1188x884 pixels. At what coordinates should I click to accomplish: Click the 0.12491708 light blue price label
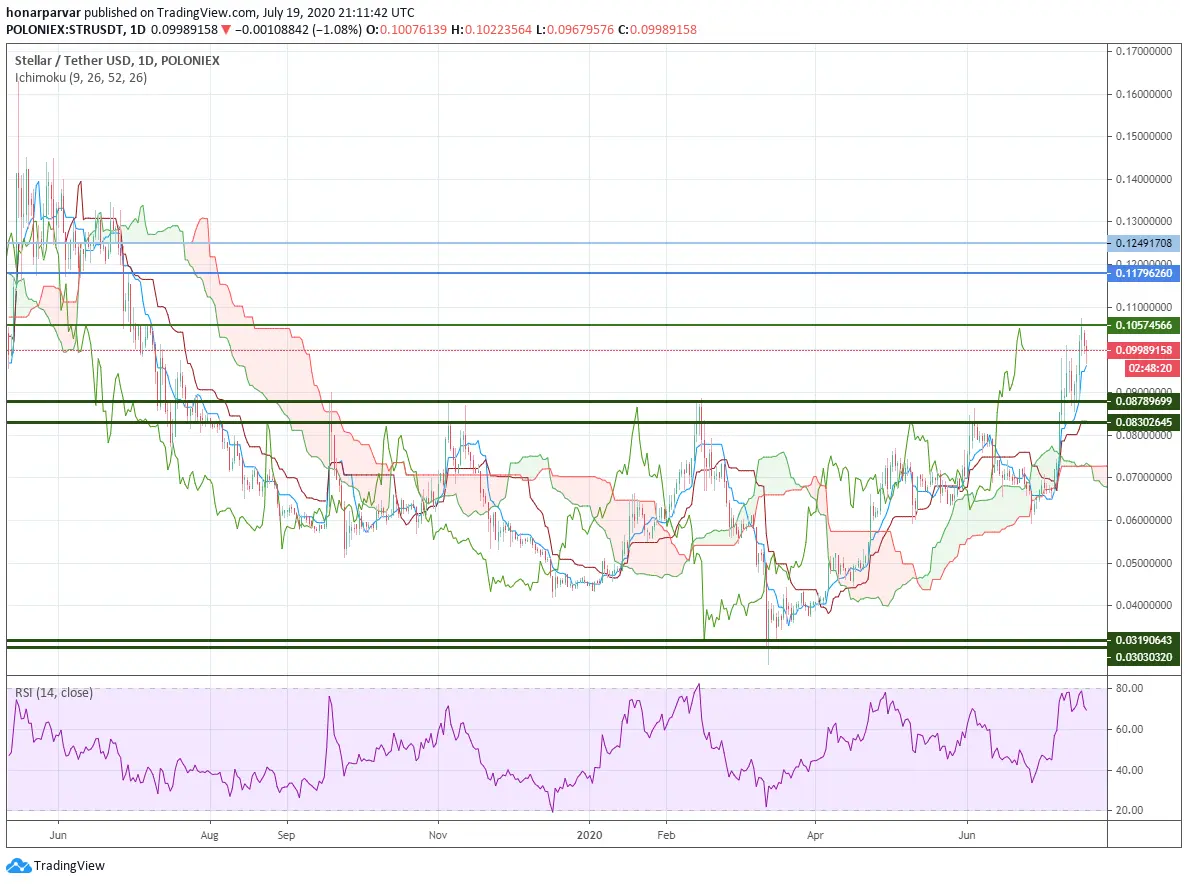coord(1143,243)
